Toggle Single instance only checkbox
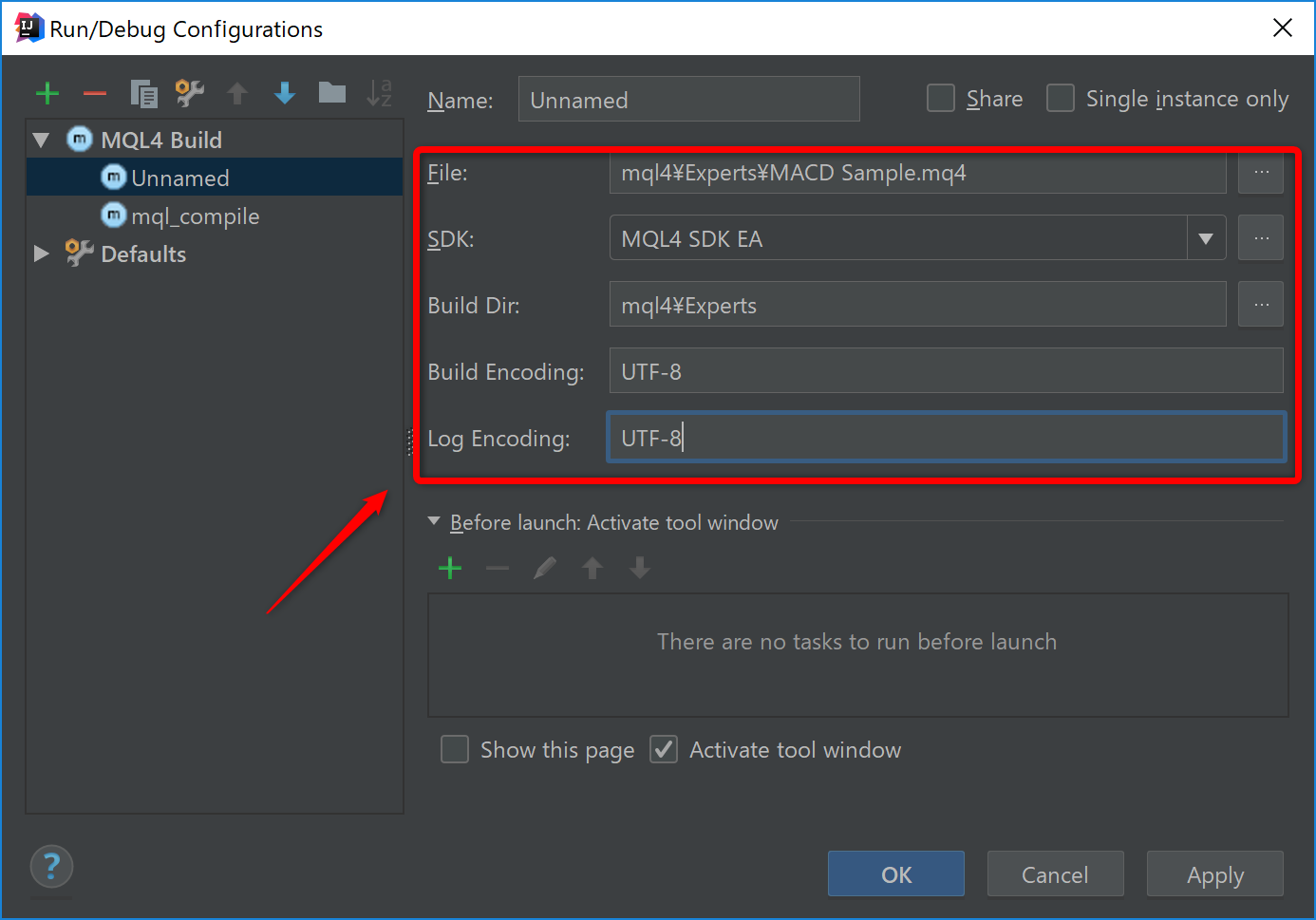The width and height of the screenshot is (1316, 920). click(x=1060, y=99)
